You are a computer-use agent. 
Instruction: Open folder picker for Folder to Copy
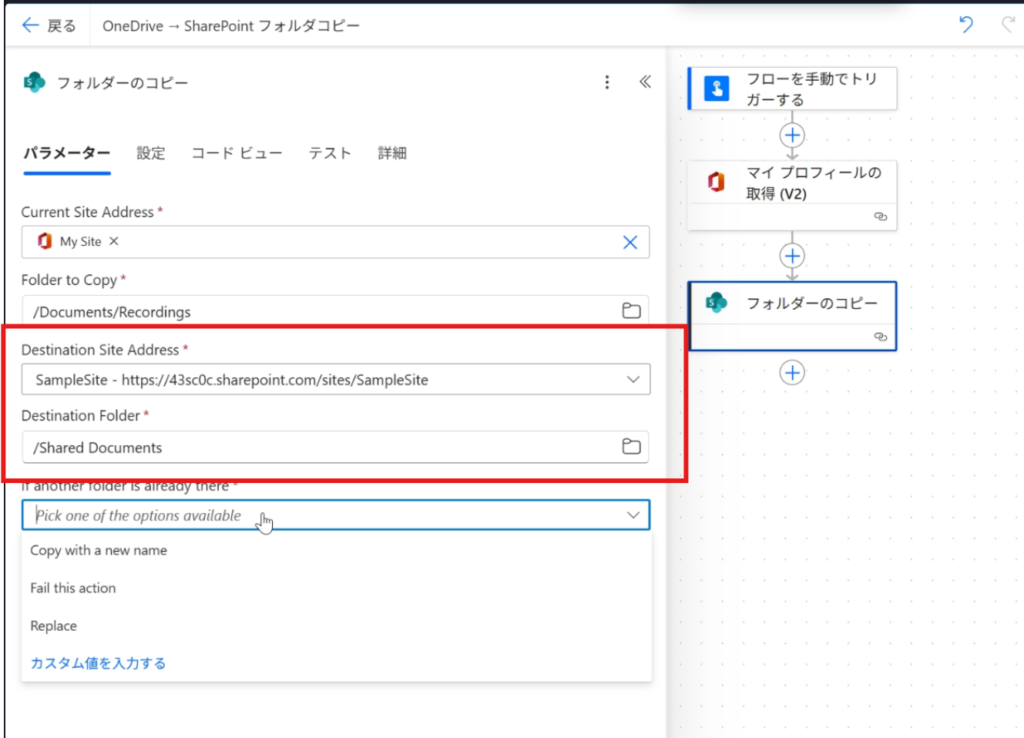click(x=631, y=311)
